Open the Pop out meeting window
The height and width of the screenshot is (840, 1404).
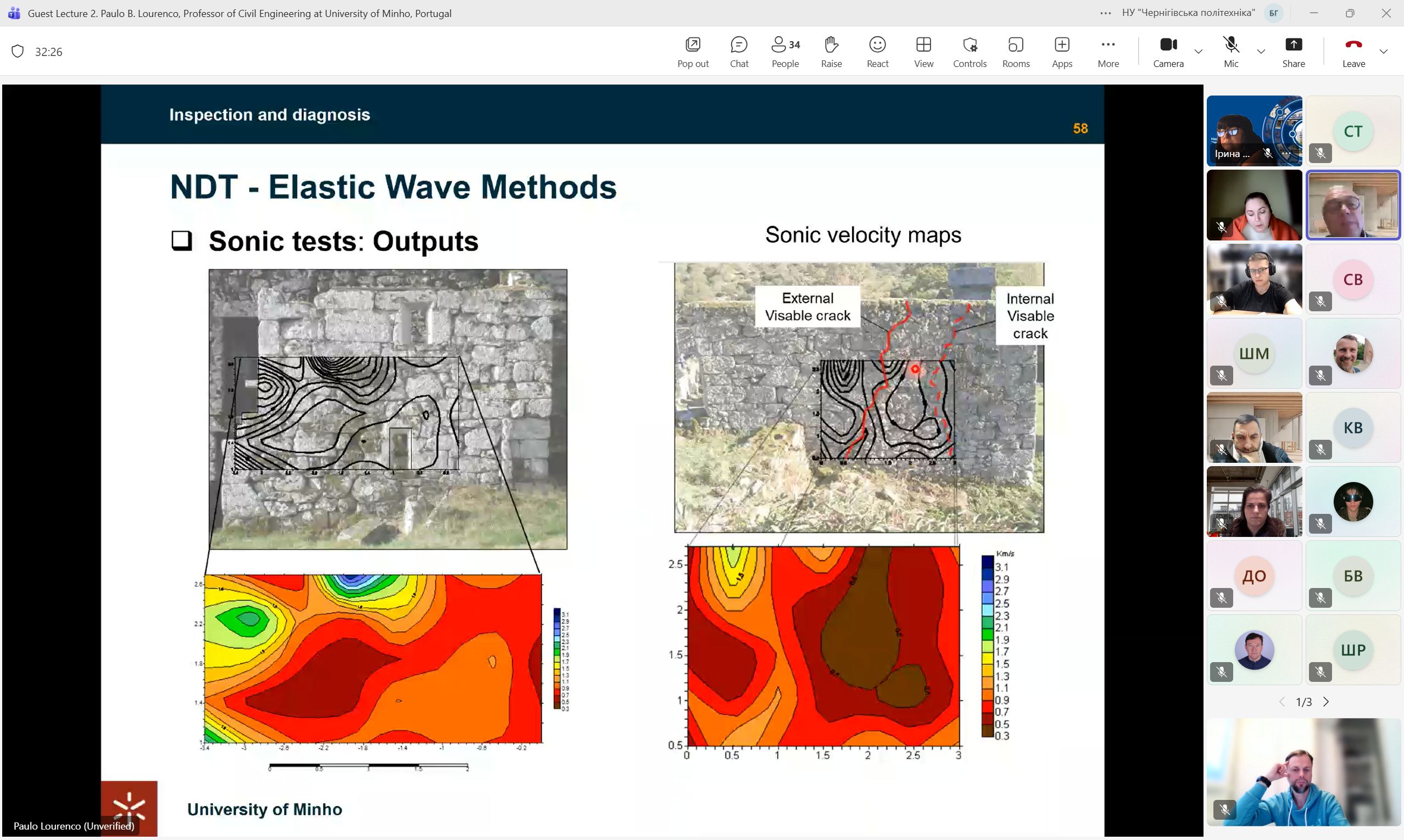coord(693,52)
